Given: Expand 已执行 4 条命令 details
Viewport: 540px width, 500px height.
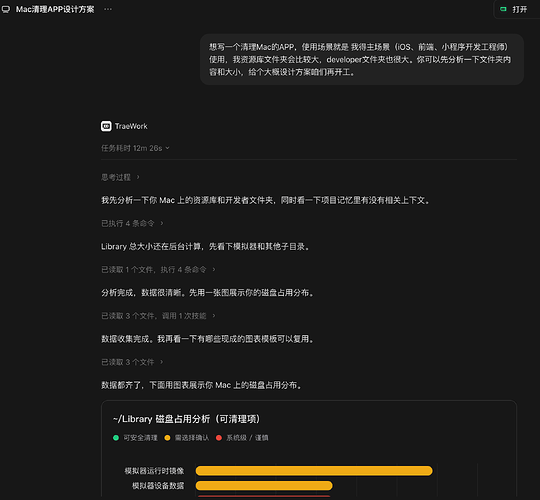Looking at the screenshot, I should (132, 223).
